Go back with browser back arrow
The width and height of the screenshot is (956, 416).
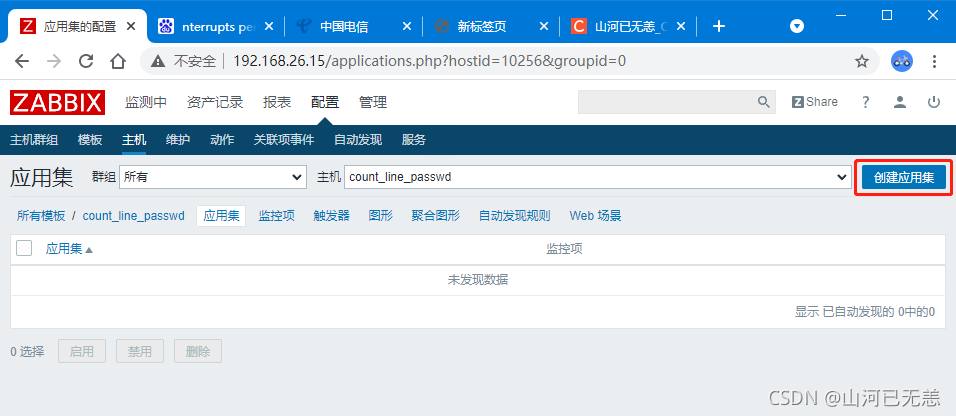click(x=22, y=61)
